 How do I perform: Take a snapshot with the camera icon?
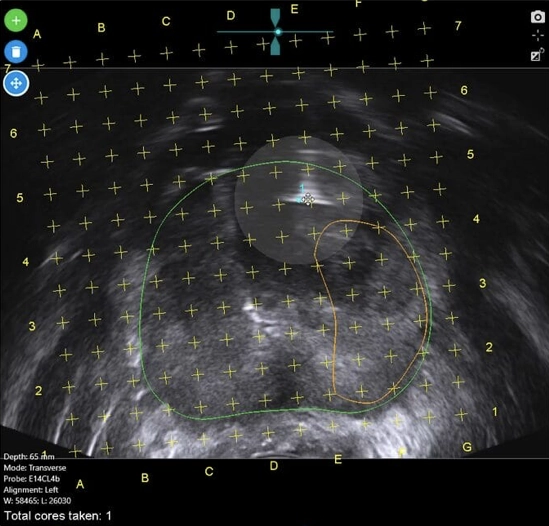click(538, 17)
